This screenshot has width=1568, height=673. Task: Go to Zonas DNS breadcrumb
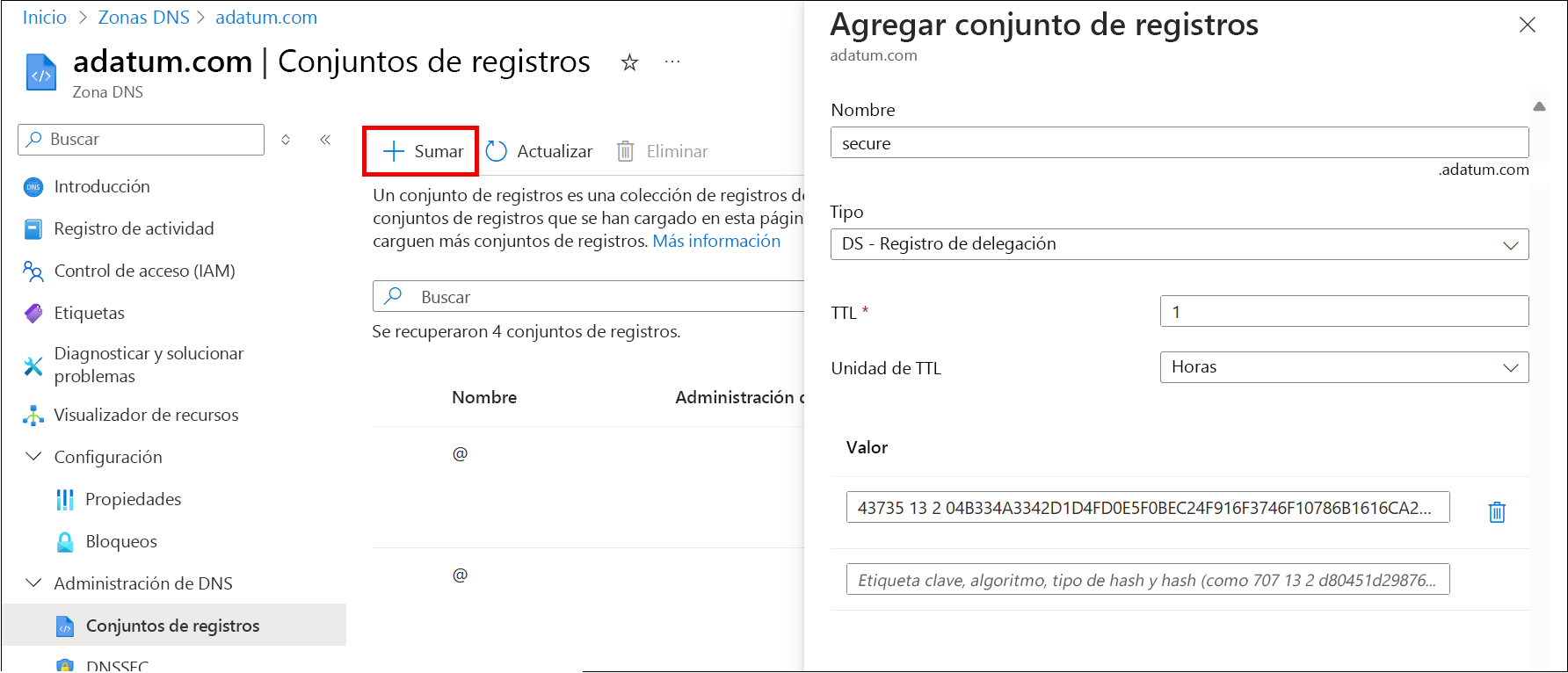(144, 18)
